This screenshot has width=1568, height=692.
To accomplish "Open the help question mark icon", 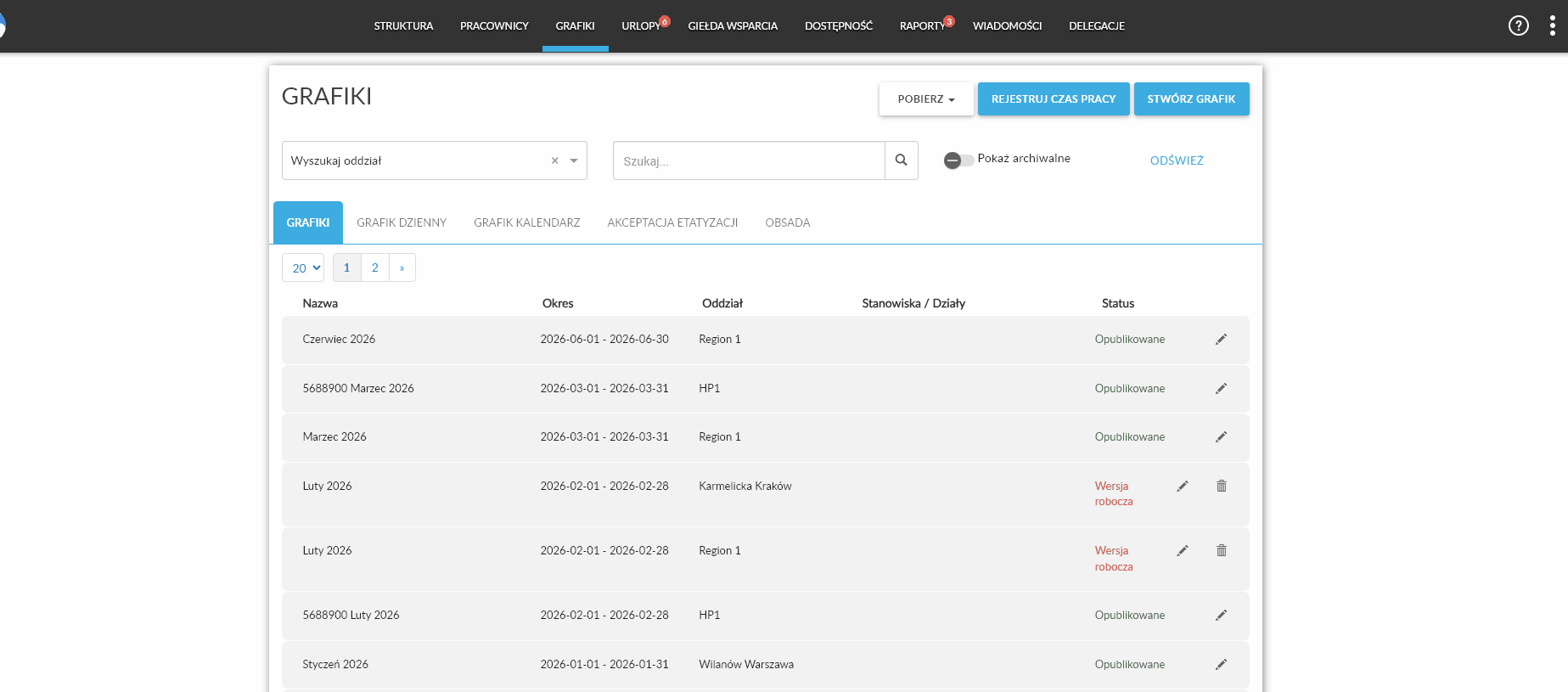I will [1518, 25].
